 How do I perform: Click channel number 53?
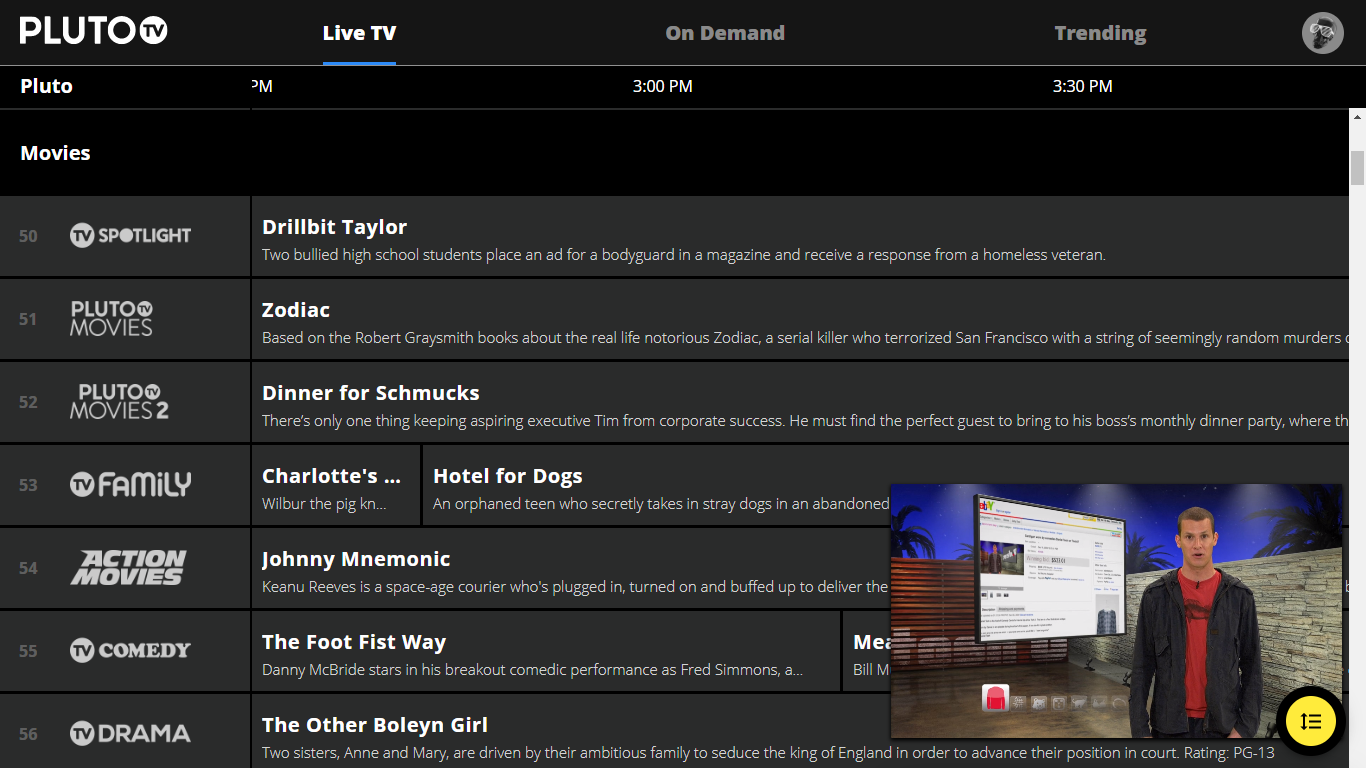(28, 485)
